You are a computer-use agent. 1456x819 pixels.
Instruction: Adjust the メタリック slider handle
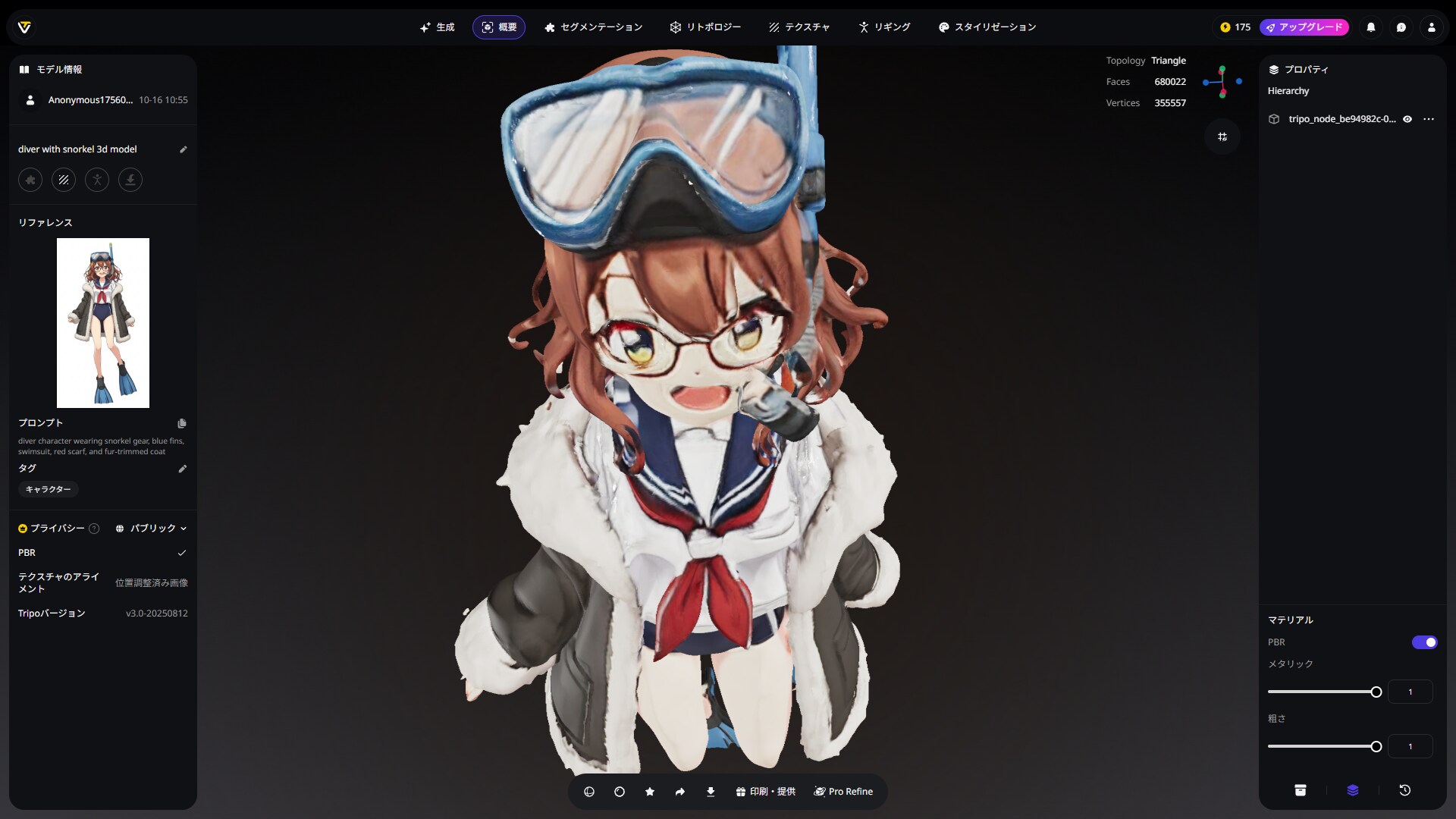1376,692
